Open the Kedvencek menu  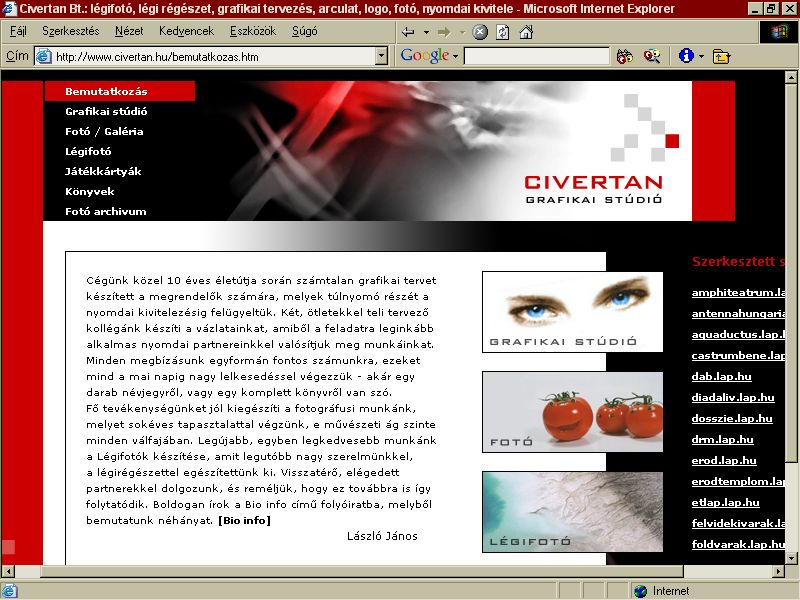coord(186,31)
